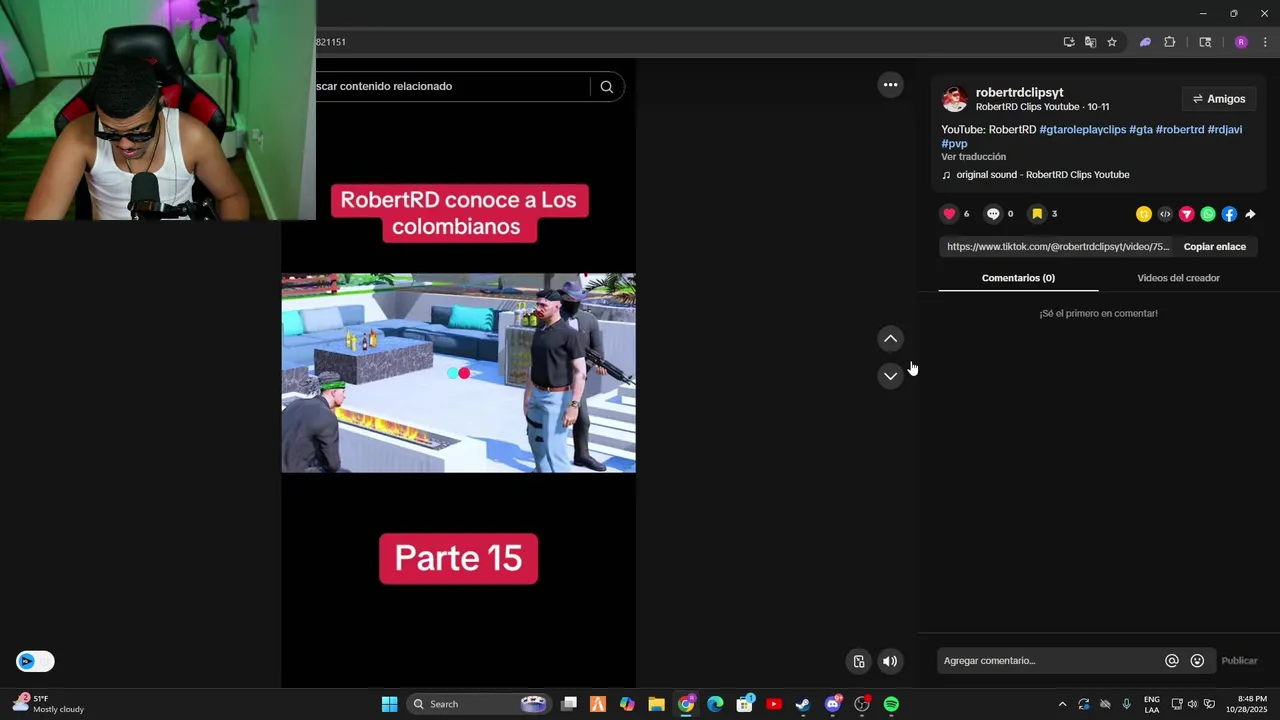Open Chrome's three-dot menu

pos(1265,42)
